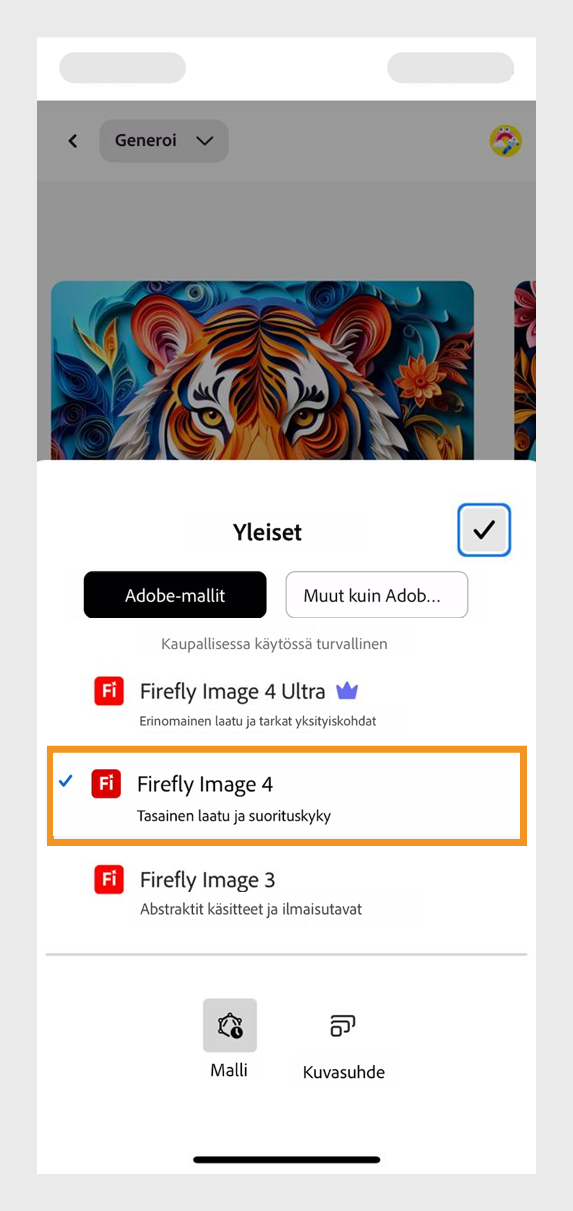Open the tiger paper-art thumbnail

tap(262, 370)
